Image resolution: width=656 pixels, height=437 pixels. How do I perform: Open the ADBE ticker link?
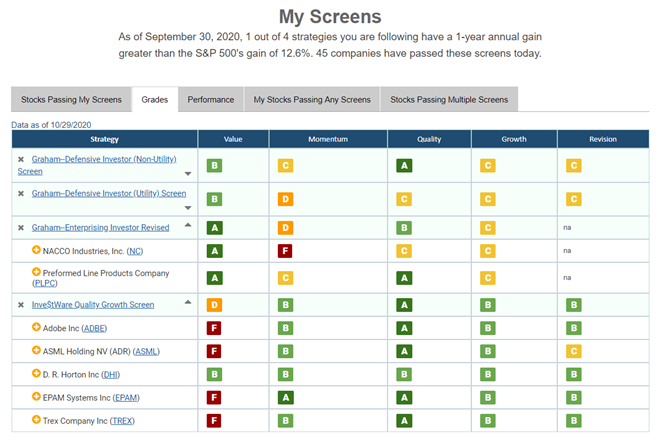click(x=94, y=329)
